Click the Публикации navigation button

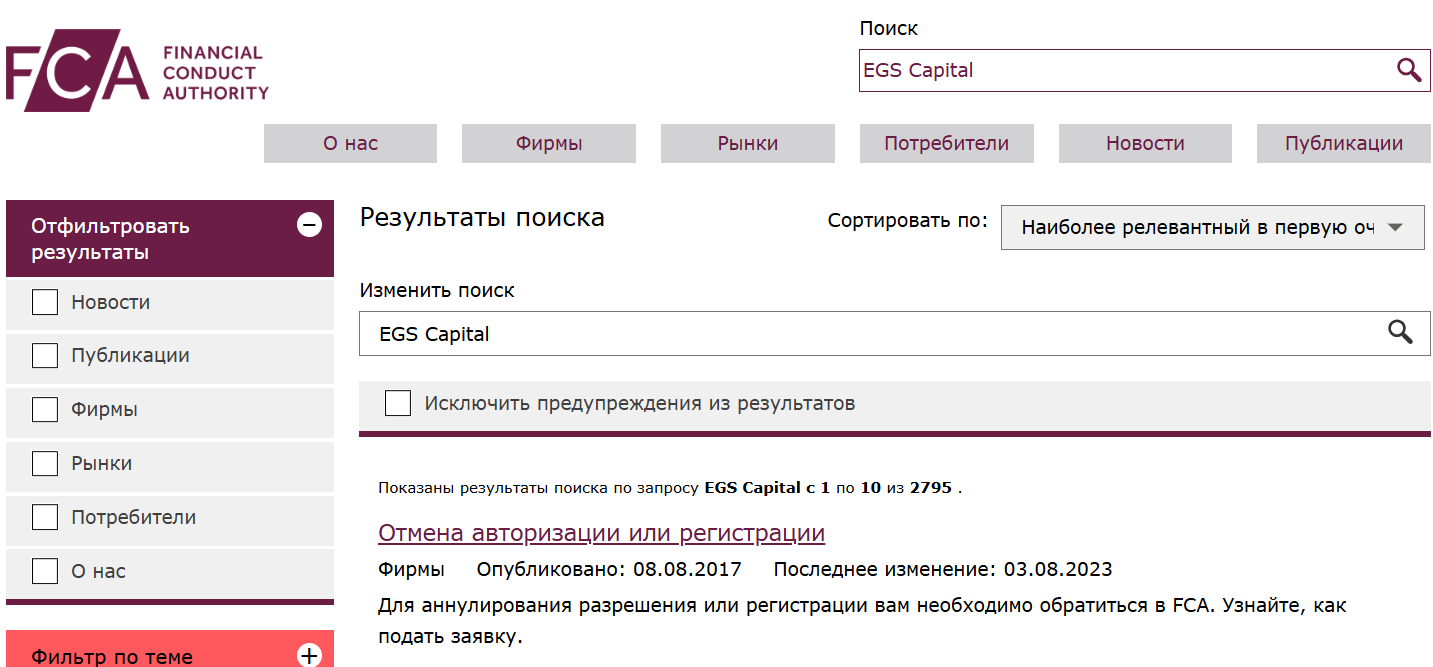click(1343, 143)
